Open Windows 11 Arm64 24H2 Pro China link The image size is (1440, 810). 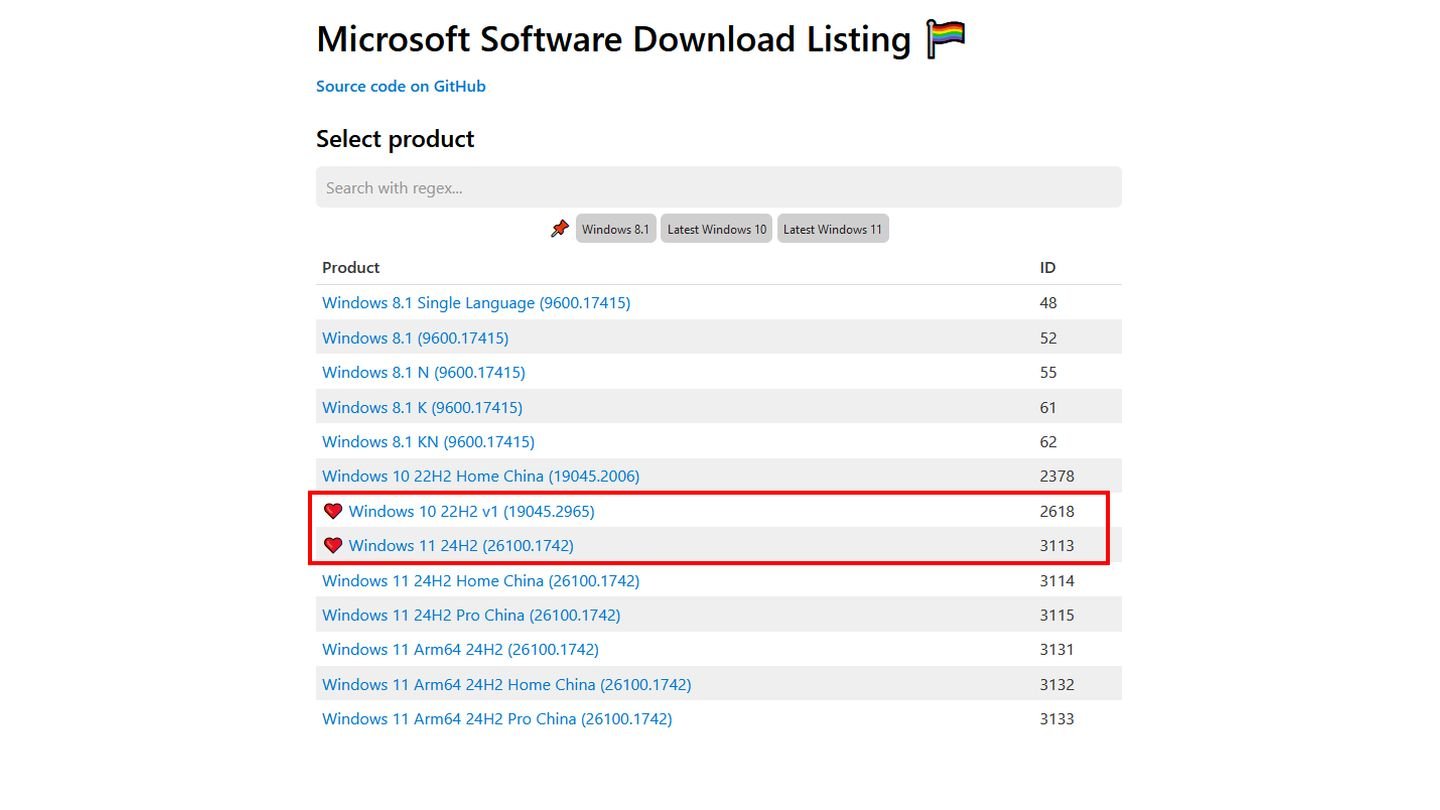tap(497, 719)
